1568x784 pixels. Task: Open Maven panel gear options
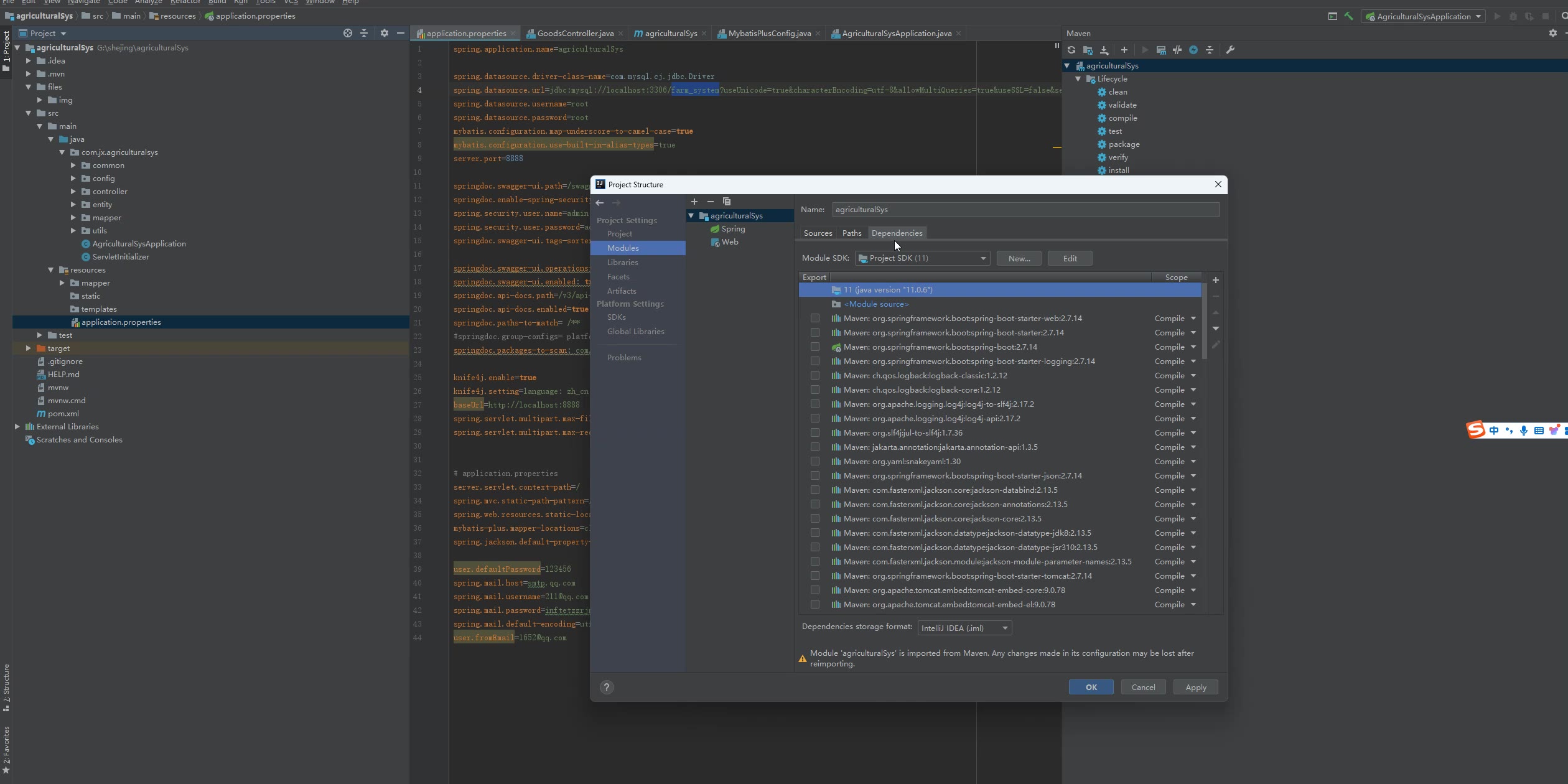click(1553, 33)
